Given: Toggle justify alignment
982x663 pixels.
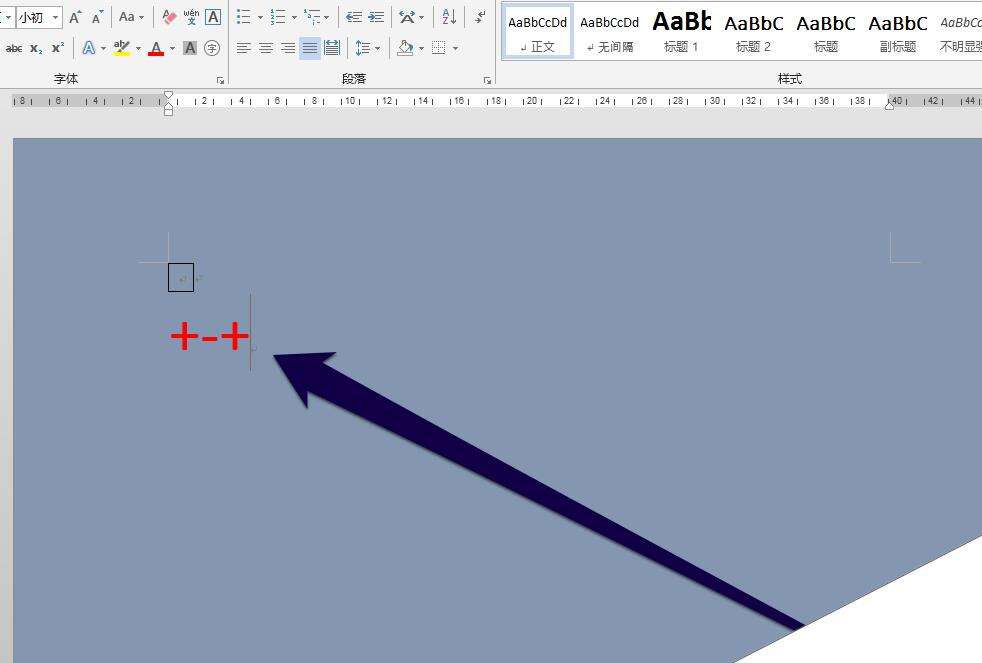Looking at the screenshot, I should [x=310, y=48].
